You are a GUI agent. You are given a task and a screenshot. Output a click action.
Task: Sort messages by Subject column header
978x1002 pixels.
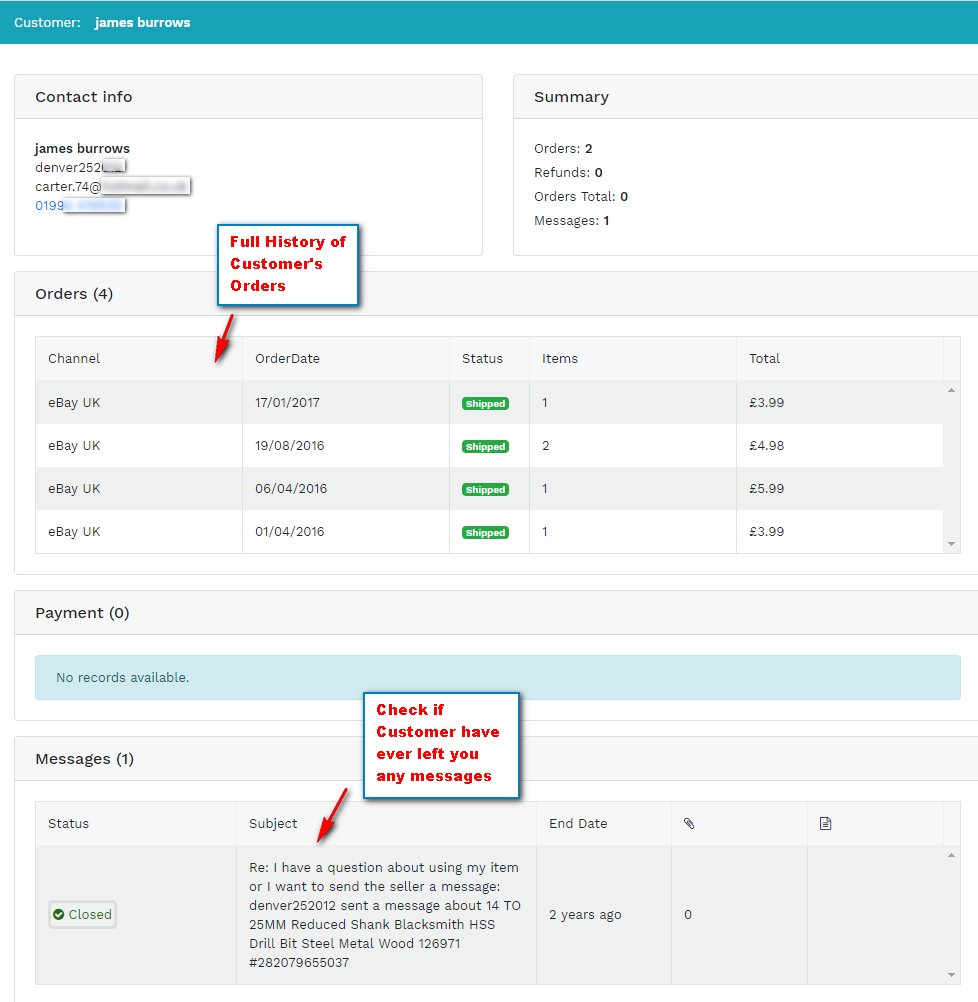click(x=273, y=824)
